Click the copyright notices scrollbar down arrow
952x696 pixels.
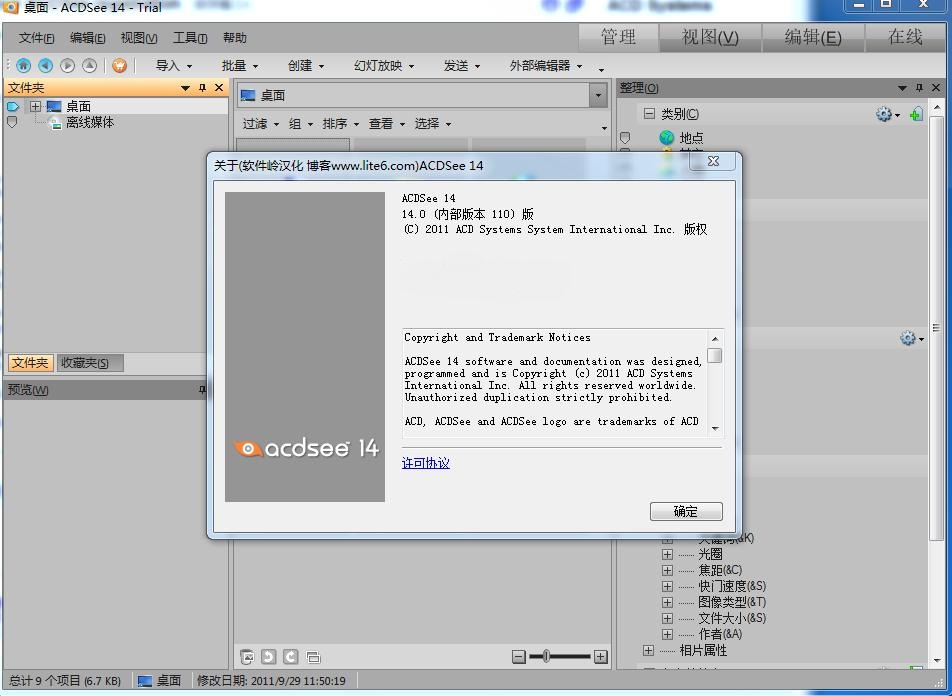715,429
